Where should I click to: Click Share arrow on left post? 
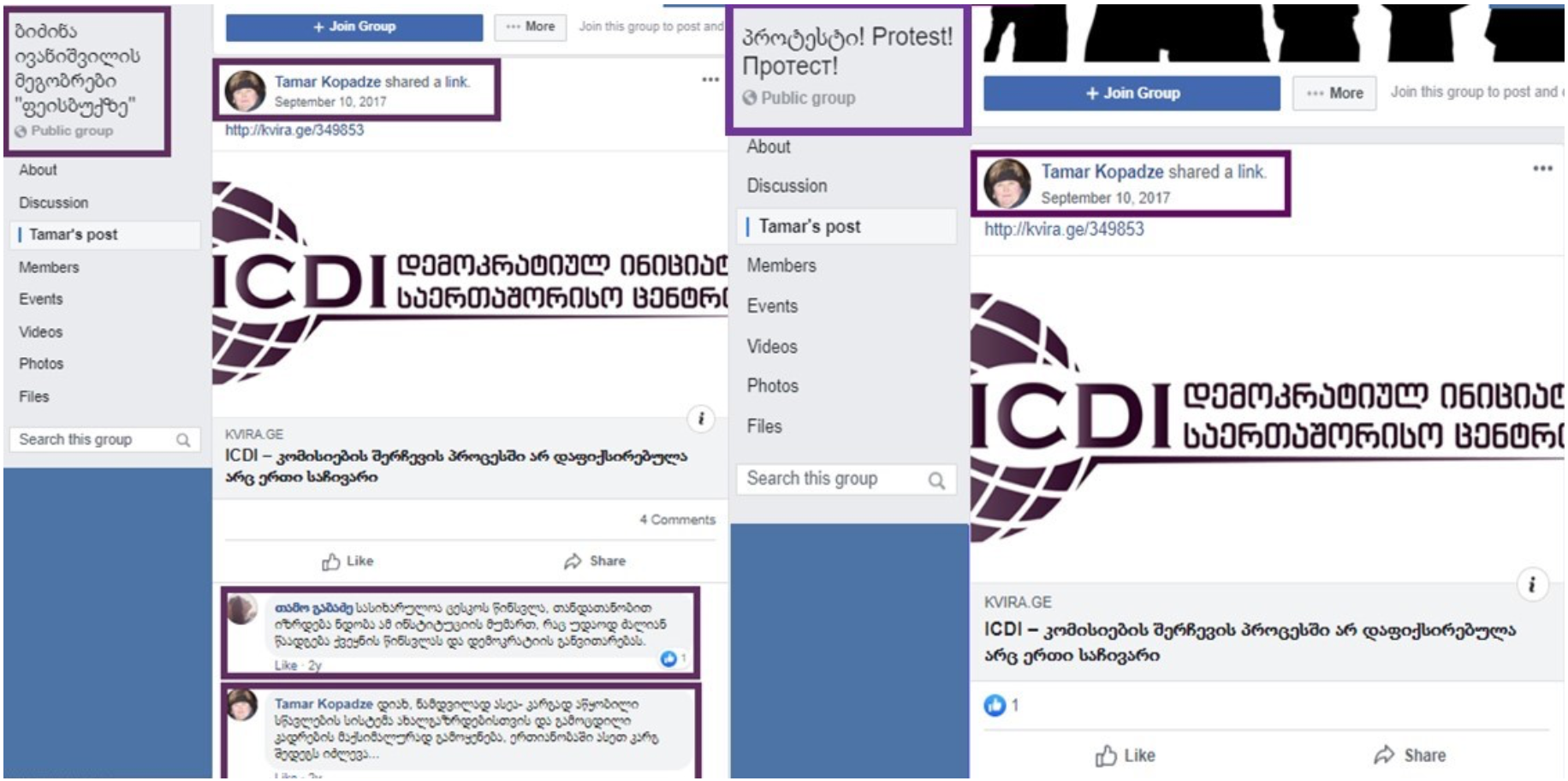(x=573, y=561)
